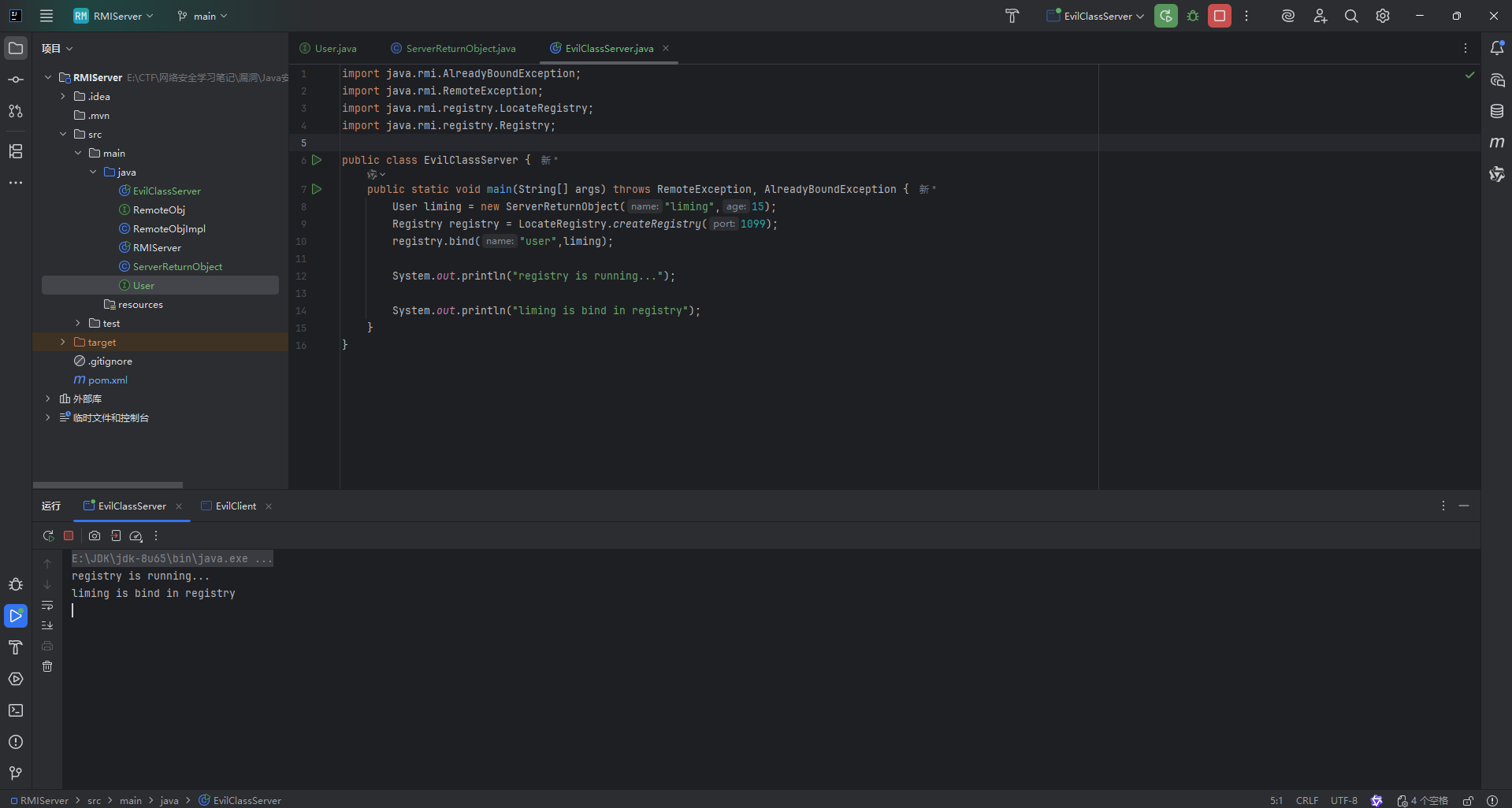This screenshot has width=1512, height=808.
Task: Rerun EvilClassServer in run panel
Action: click(48, 536)
